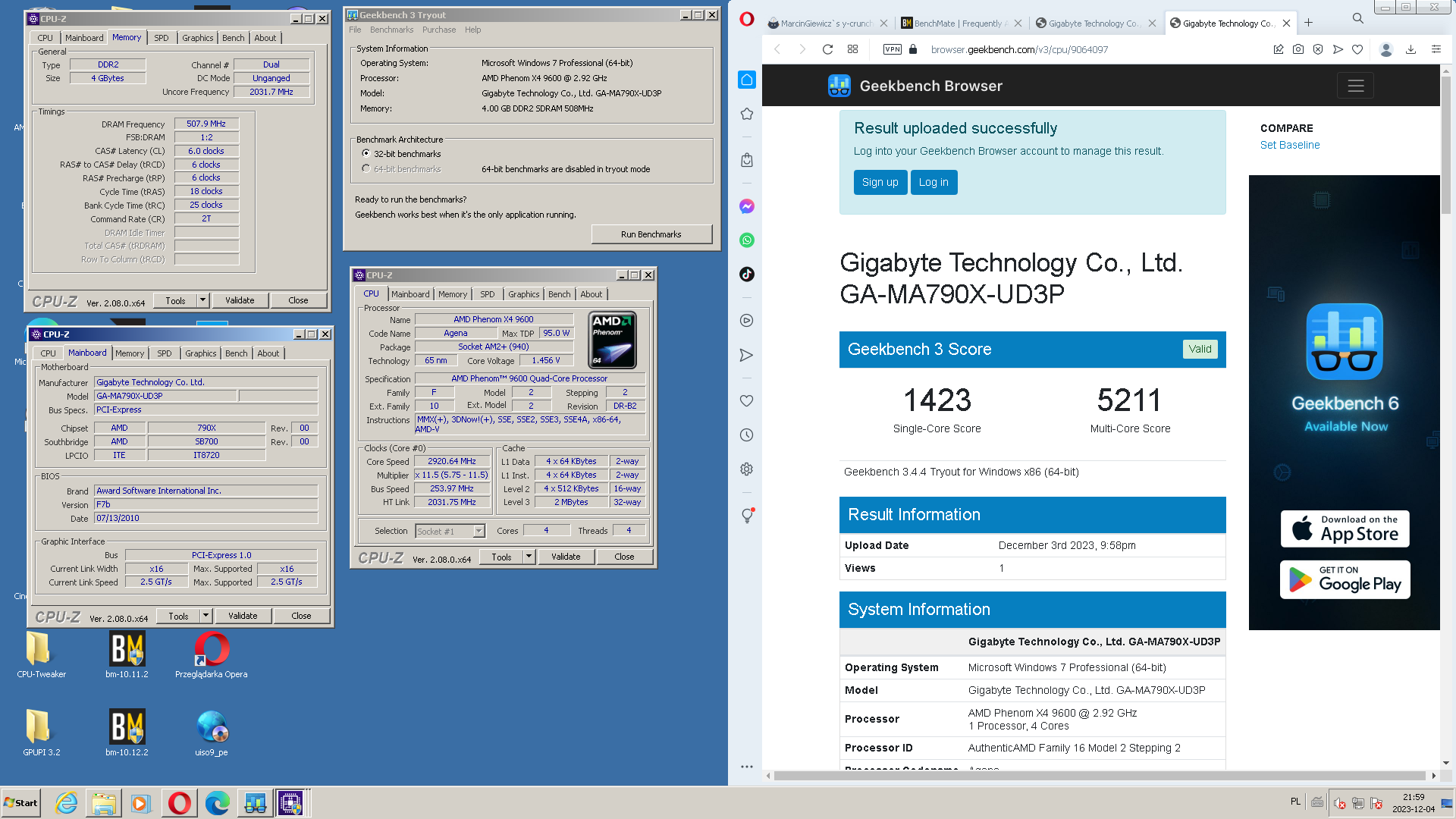Reload the Geekbench browser page

(x=828, y=49)
